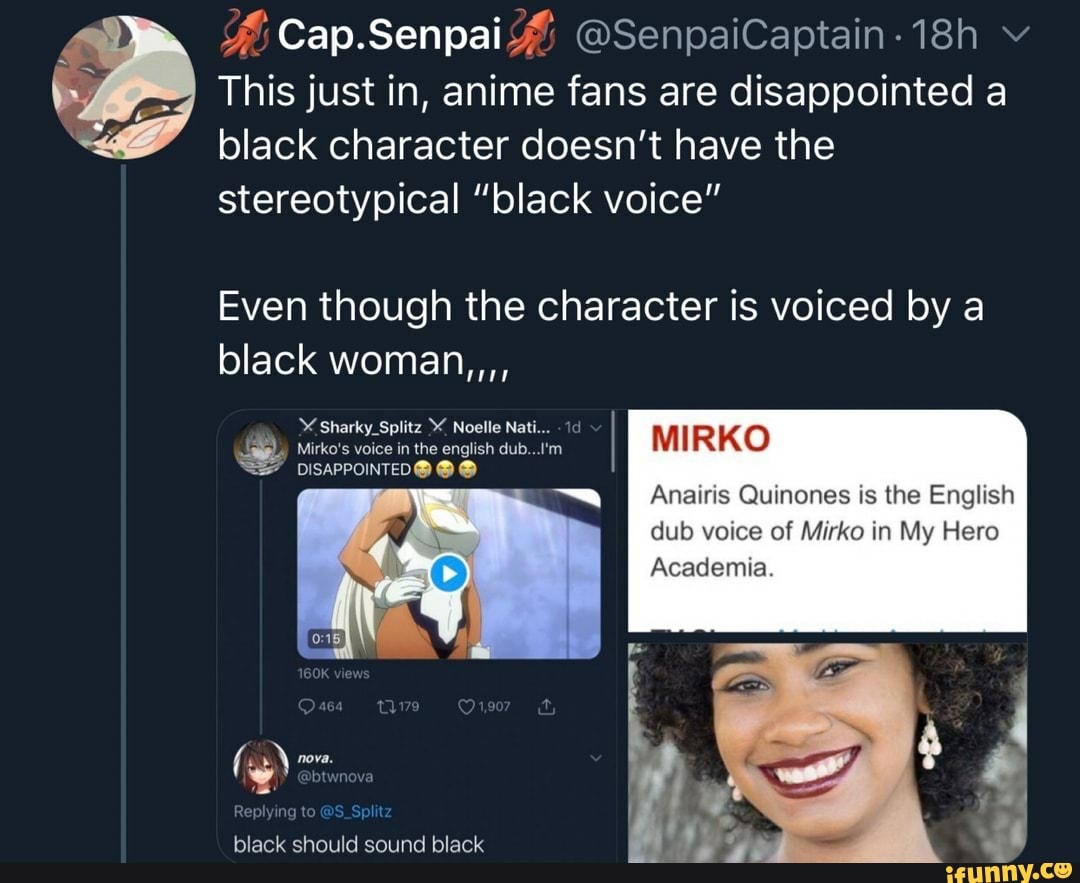Share the Sharky_Splitz tweet

(x=546, y=705)
